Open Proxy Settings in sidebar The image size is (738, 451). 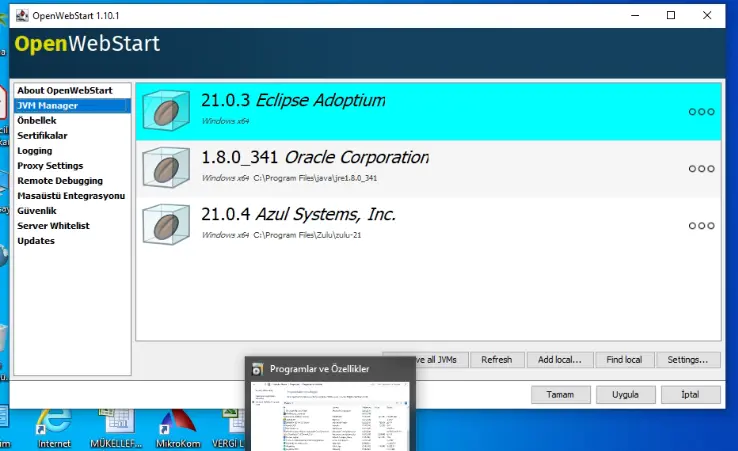tap(72, 166)
